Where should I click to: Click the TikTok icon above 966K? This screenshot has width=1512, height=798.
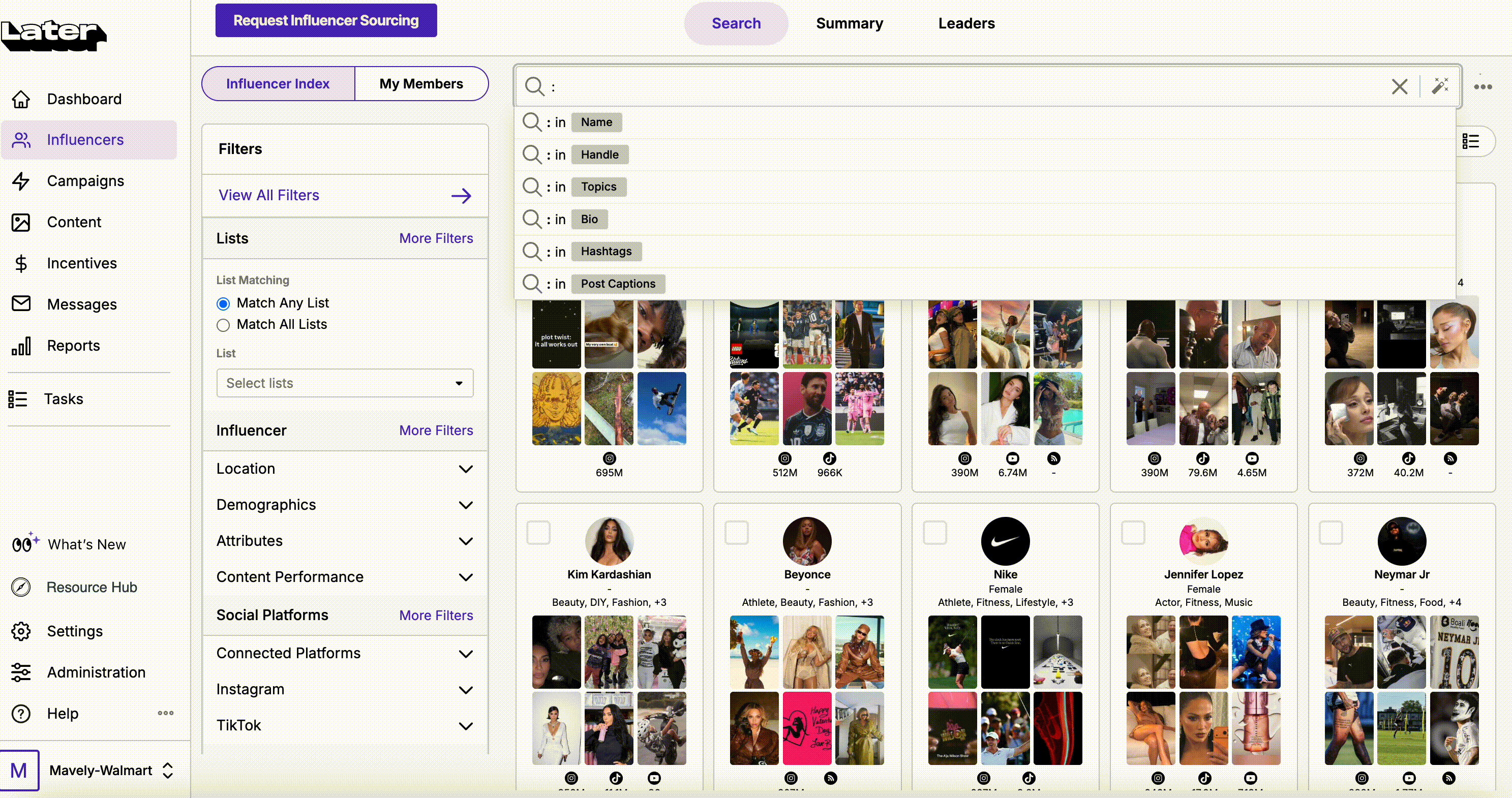pos(829,458)
